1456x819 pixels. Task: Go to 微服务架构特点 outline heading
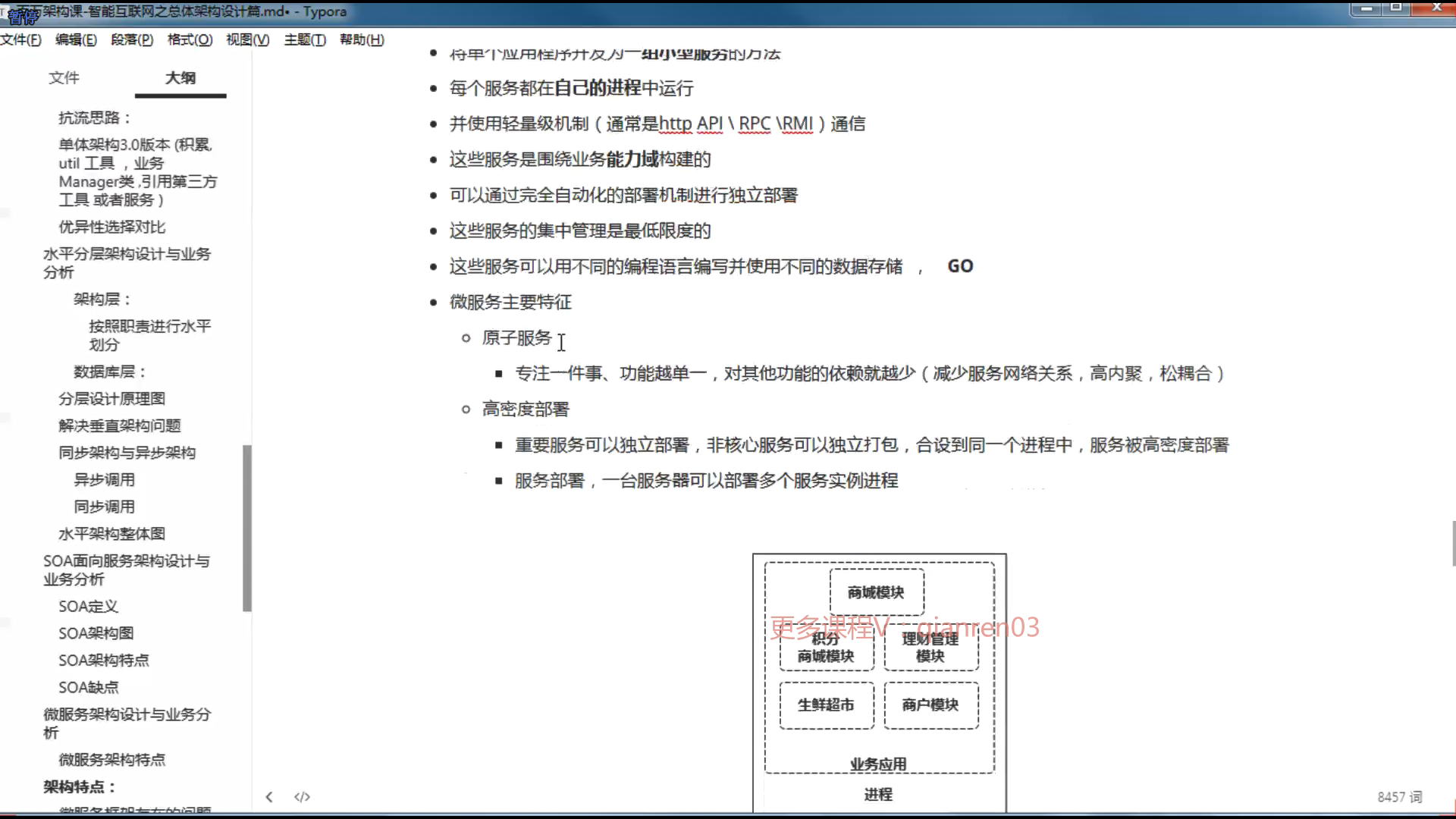point(111,759)
